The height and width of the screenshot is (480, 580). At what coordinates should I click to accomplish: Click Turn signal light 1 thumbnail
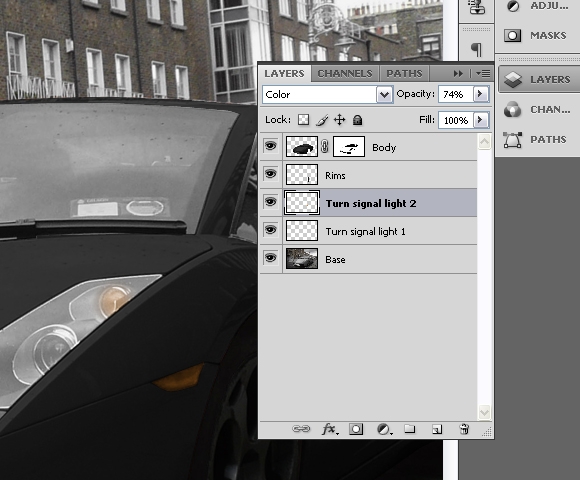301,230
